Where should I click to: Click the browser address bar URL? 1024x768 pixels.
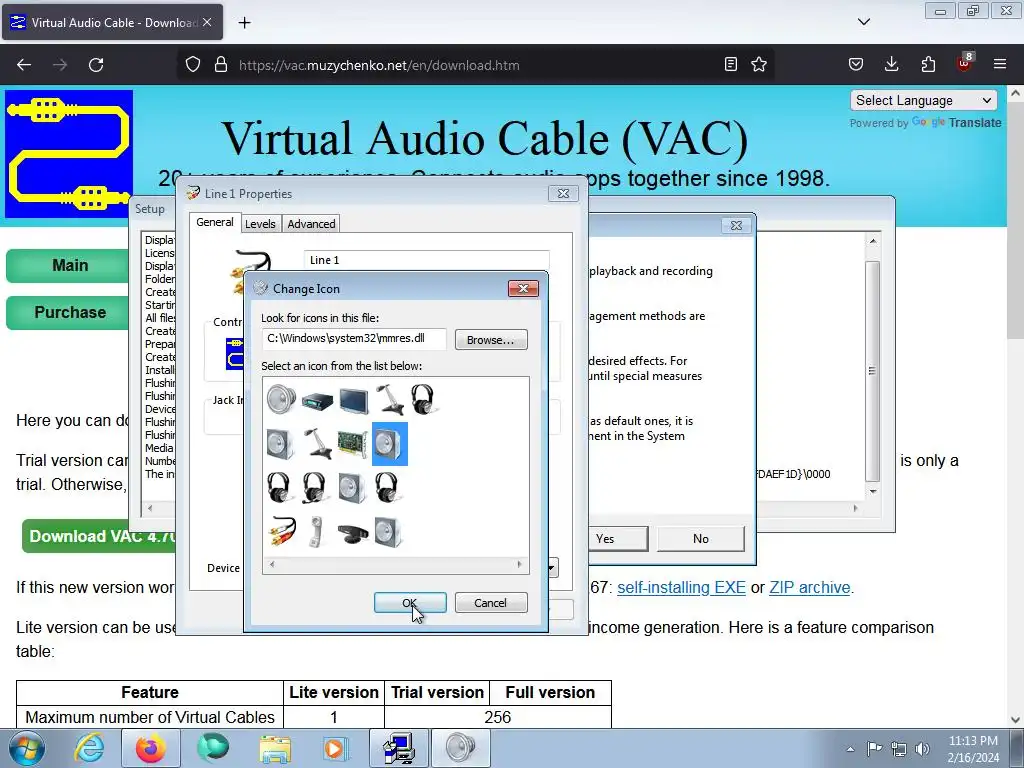(379, 65)
